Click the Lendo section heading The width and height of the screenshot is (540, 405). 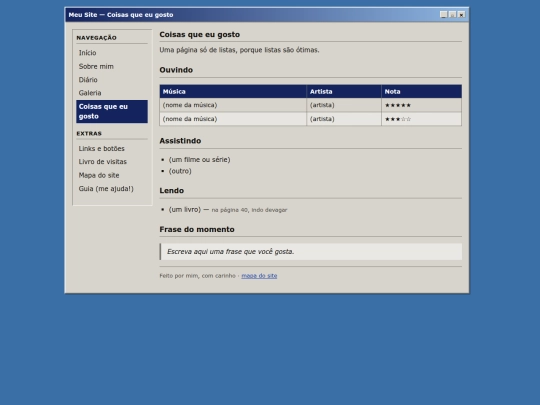pyautogui.click(x=172, y=190)
